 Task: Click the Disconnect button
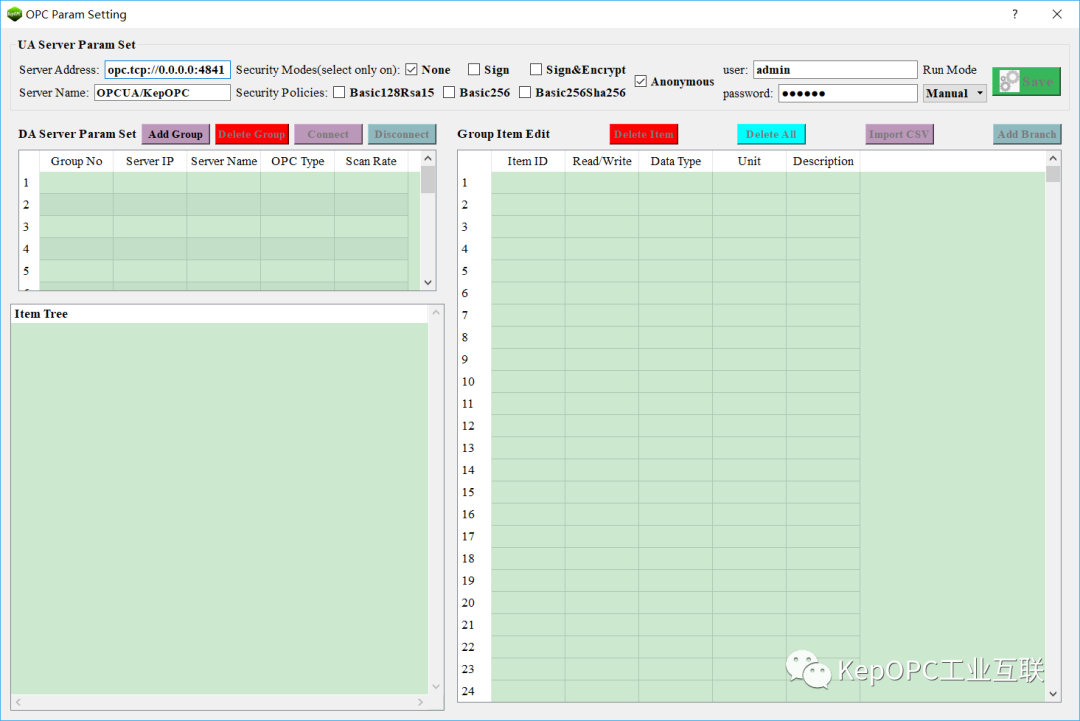point(402,134)
